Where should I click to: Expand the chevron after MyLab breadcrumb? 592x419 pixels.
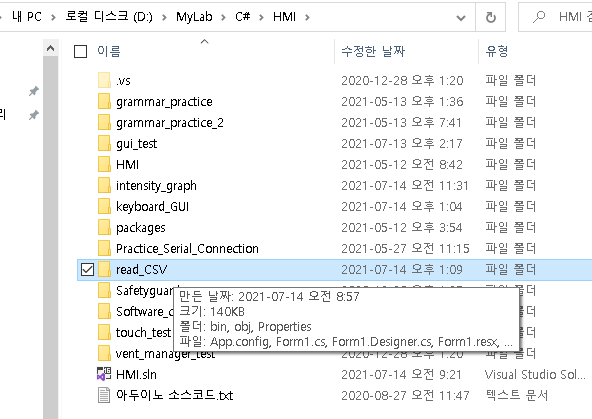click(x=224, y=17)
